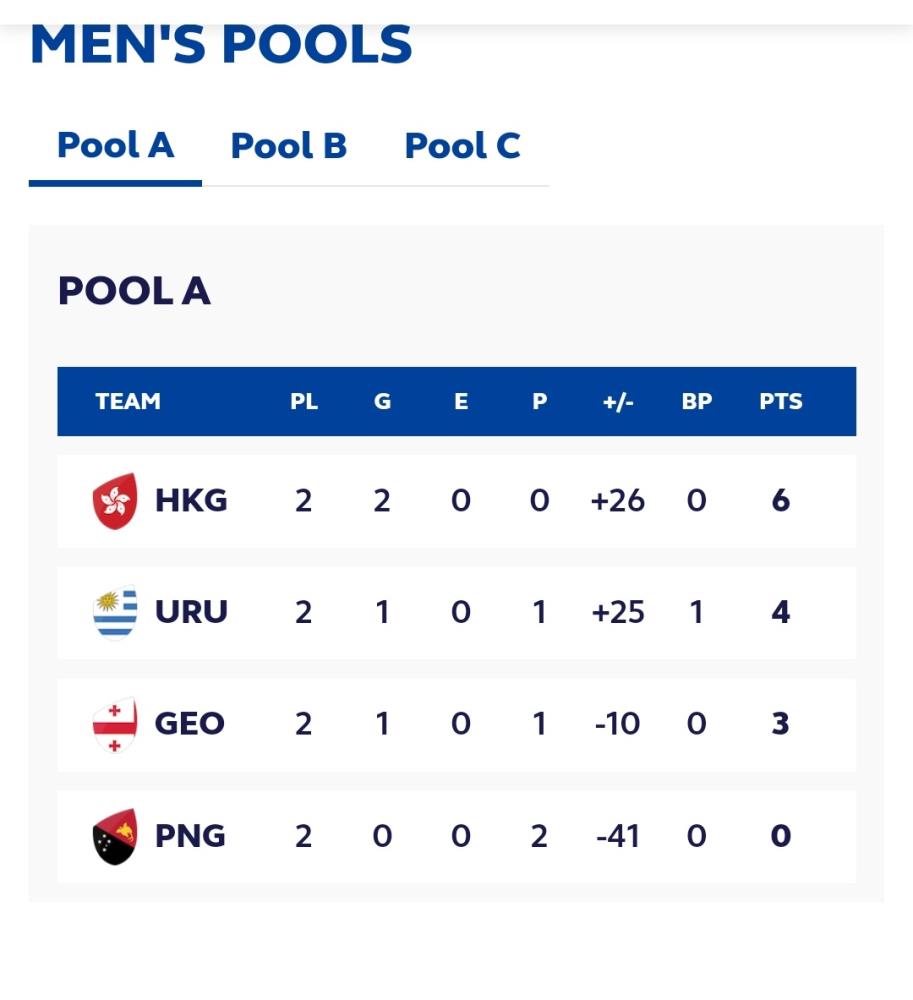Click the Hong Kong team crest icon

coord(115,501)
